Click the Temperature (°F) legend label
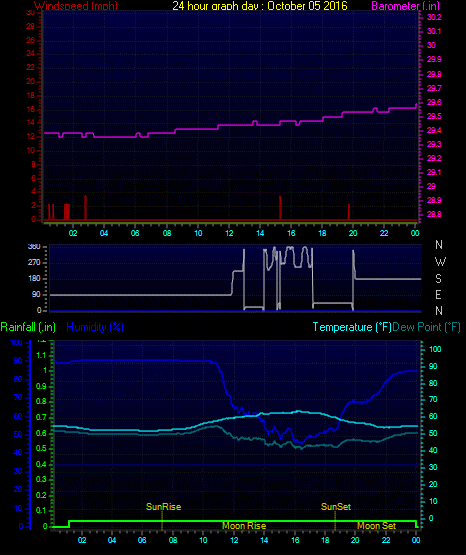This screenshot has height=555, width=466. 352,327
